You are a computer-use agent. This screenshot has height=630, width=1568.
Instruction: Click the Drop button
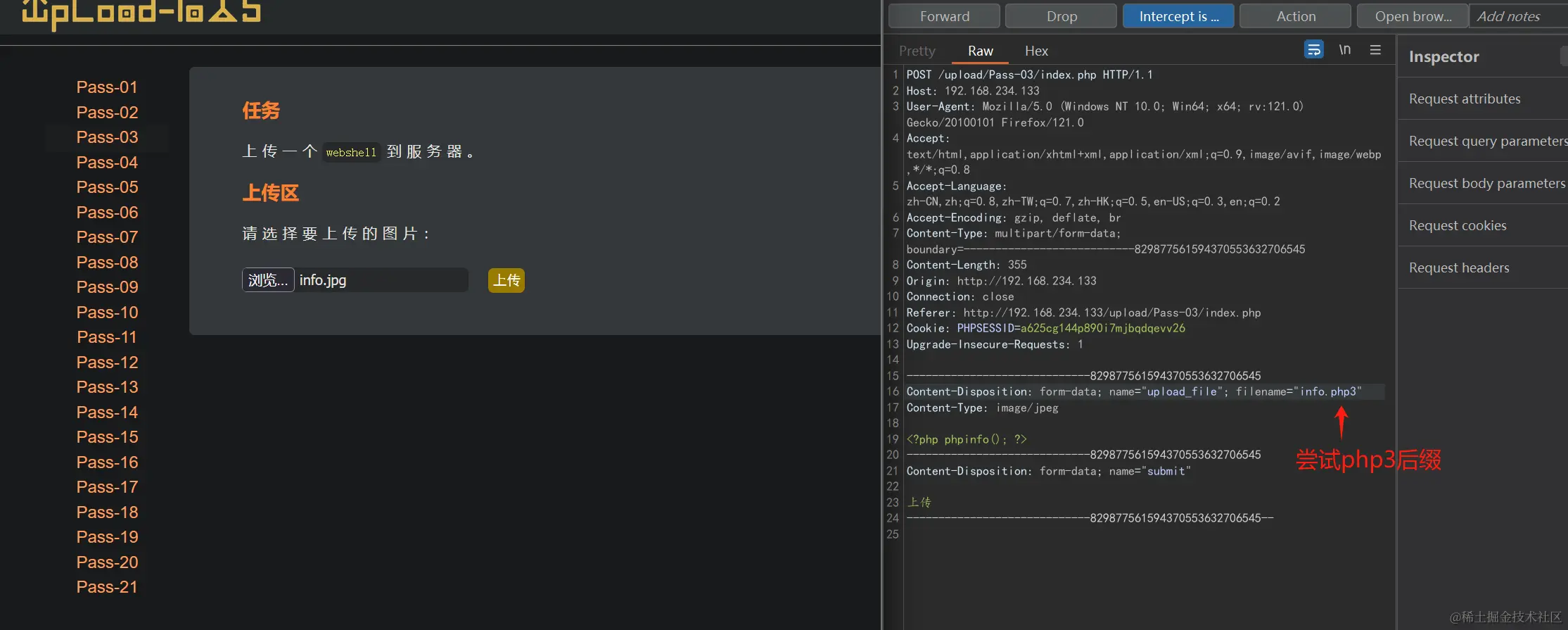[x=1061, y=15]
